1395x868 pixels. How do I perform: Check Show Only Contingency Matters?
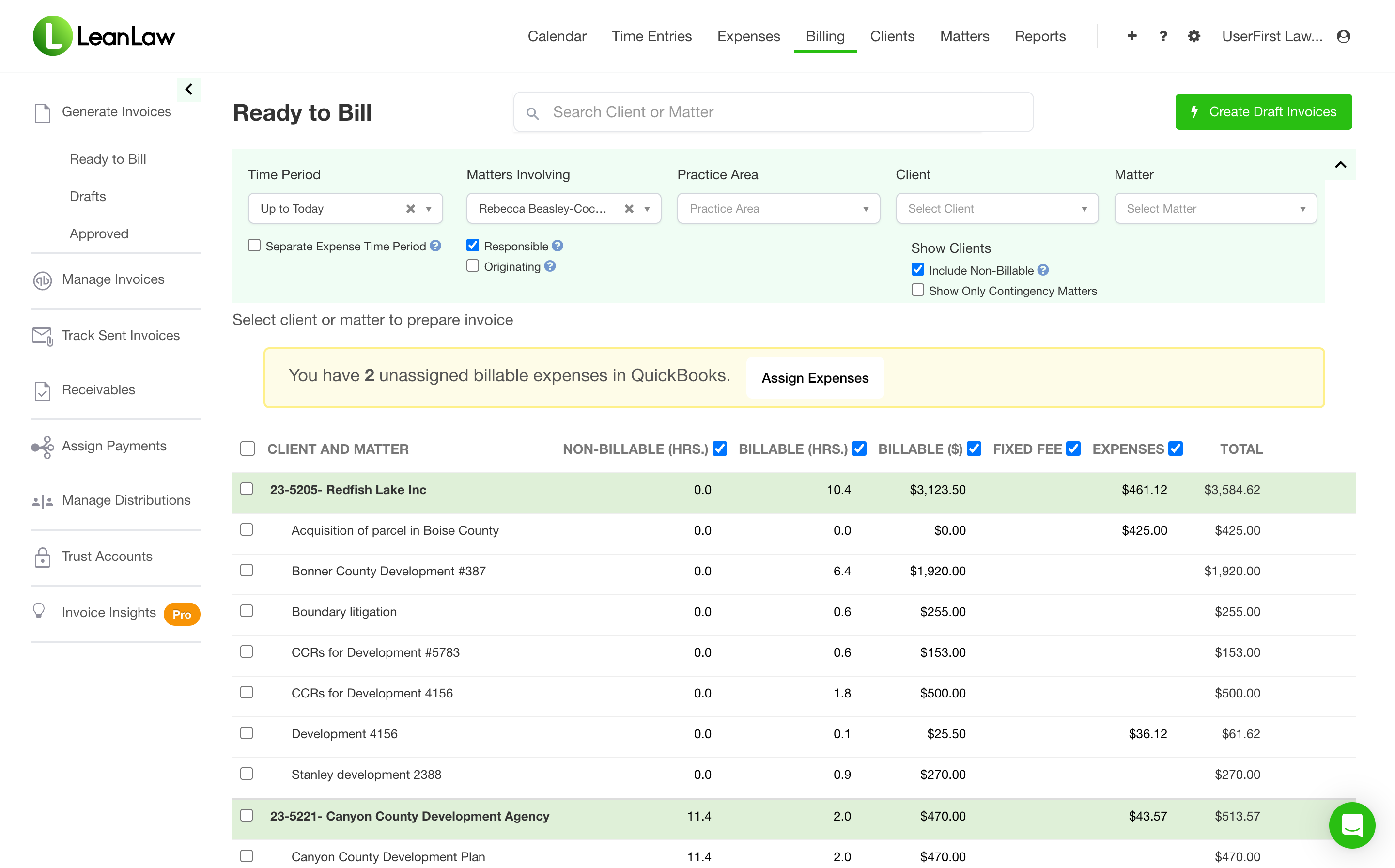coord(918,290)
